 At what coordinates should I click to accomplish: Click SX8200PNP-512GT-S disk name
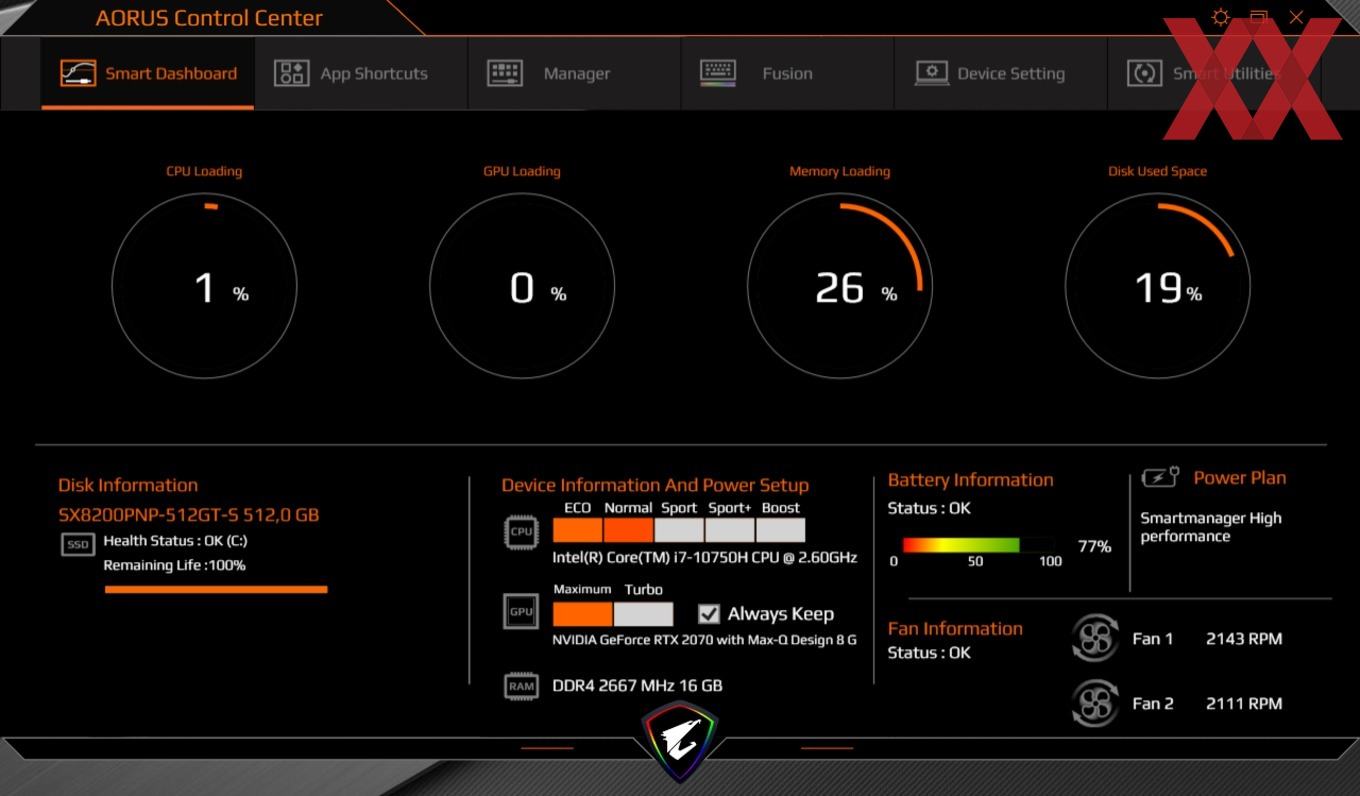(x=189, y=515)
